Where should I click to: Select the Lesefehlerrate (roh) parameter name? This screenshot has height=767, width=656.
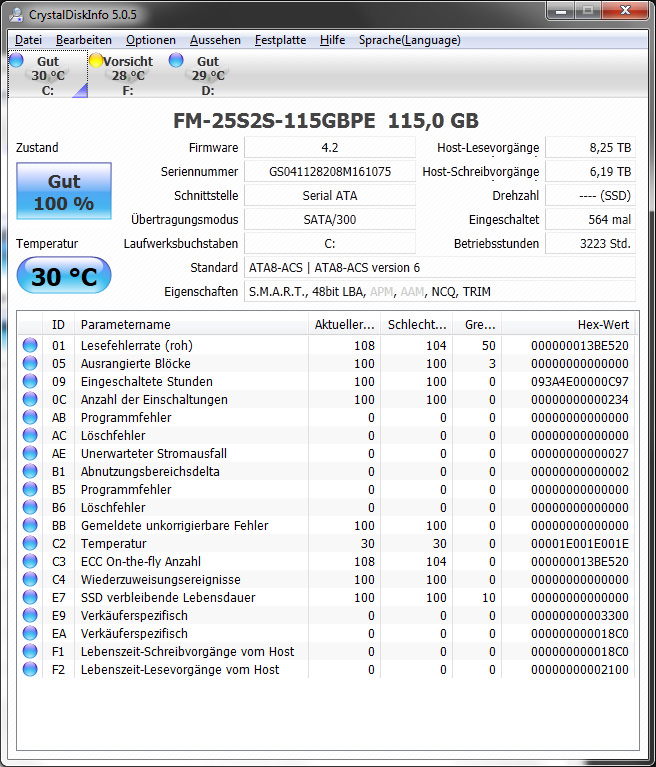click(x=136, y=345)
